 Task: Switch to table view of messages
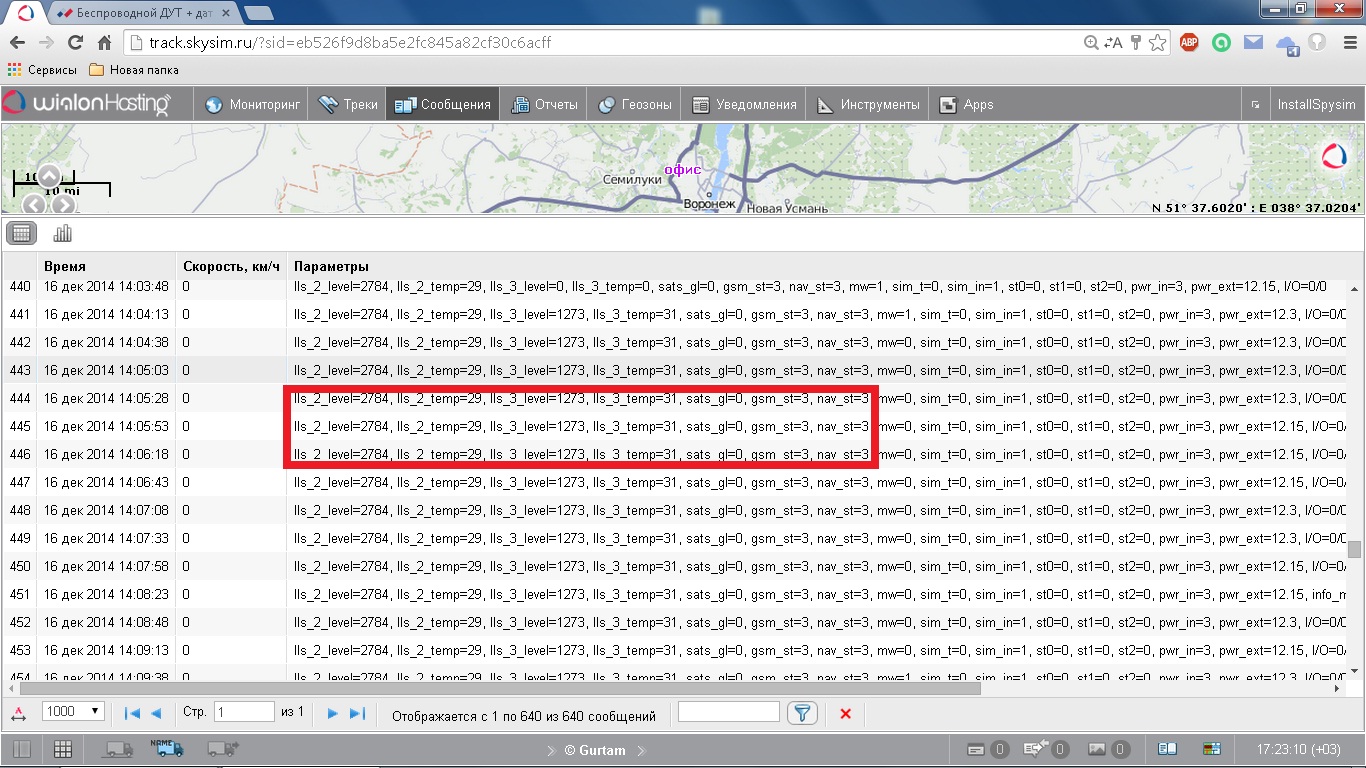pyautogui.click(x=22, y=234)
